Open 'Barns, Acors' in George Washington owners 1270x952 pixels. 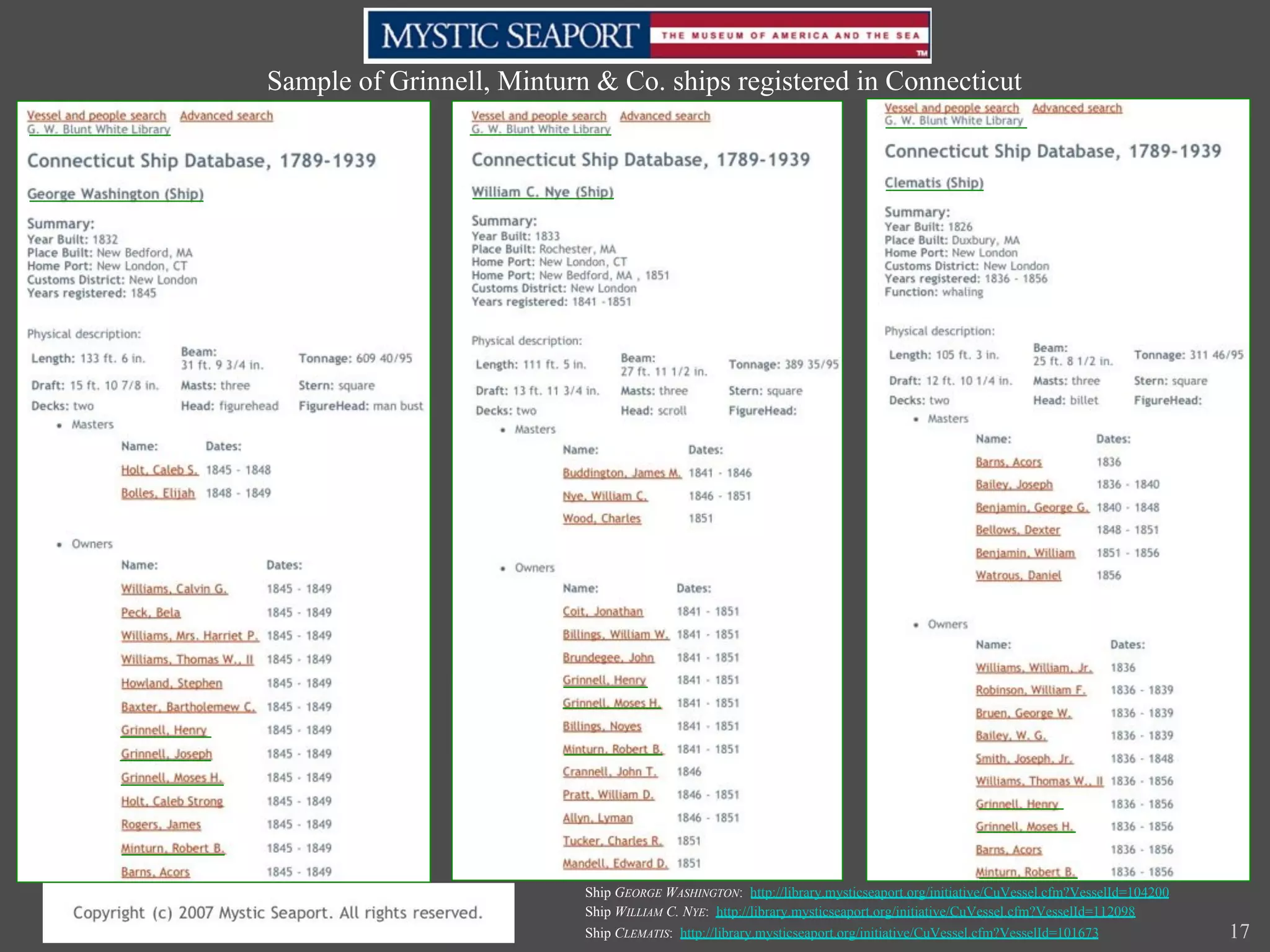click(x=156, y=872)
